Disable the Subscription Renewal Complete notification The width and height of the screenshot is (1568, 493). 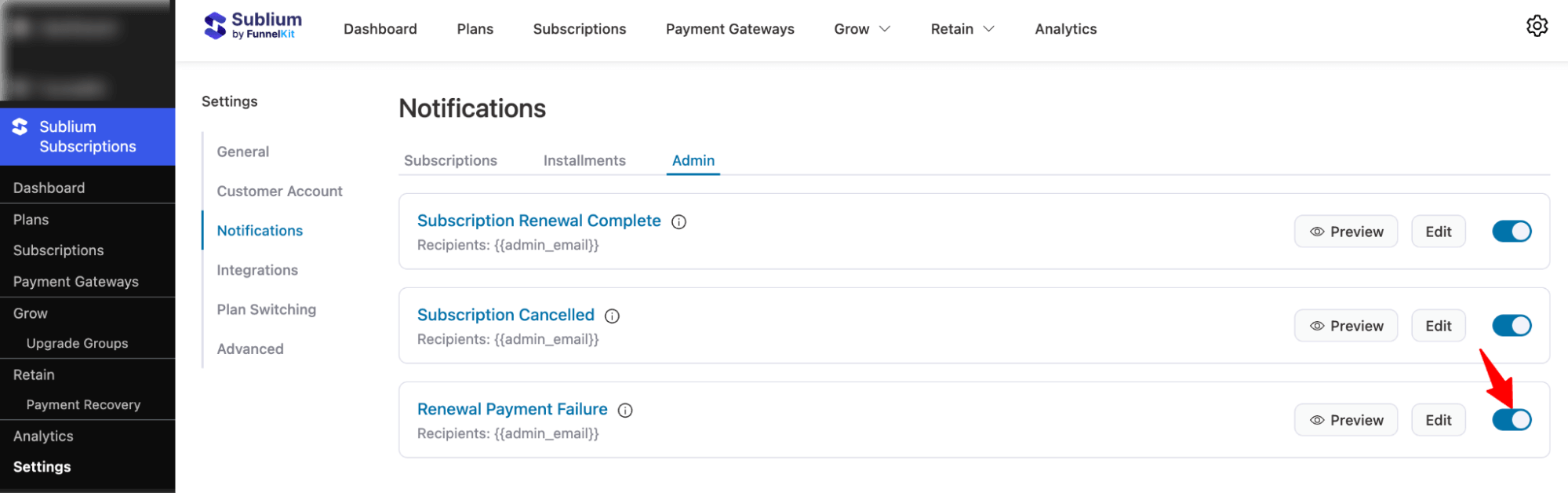[x=1512, y=231]
